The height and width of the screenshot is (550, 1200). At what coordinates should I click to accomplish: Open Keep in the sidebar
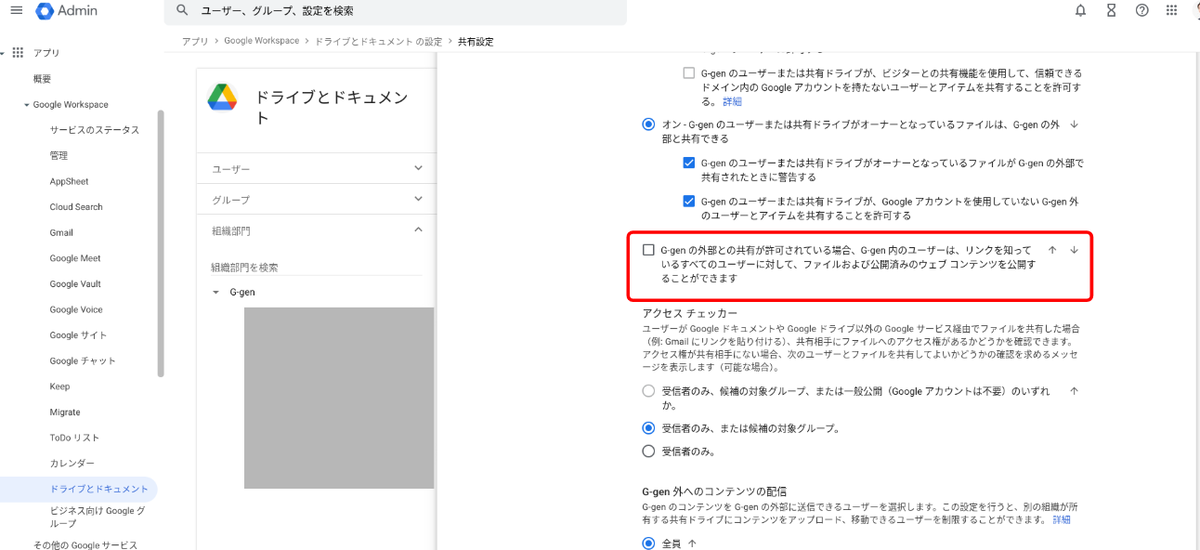[x=60, y=387]
